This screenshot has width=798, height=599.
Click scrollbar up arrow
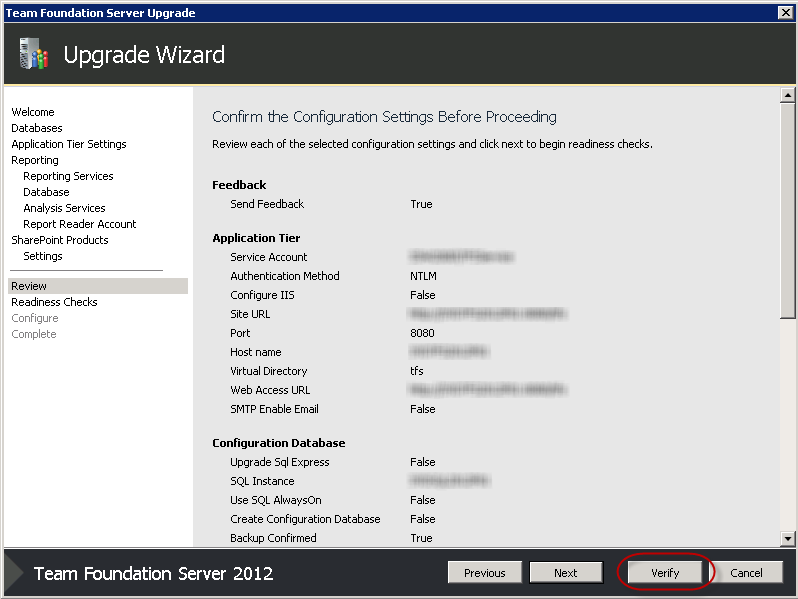tap(787, 95)
